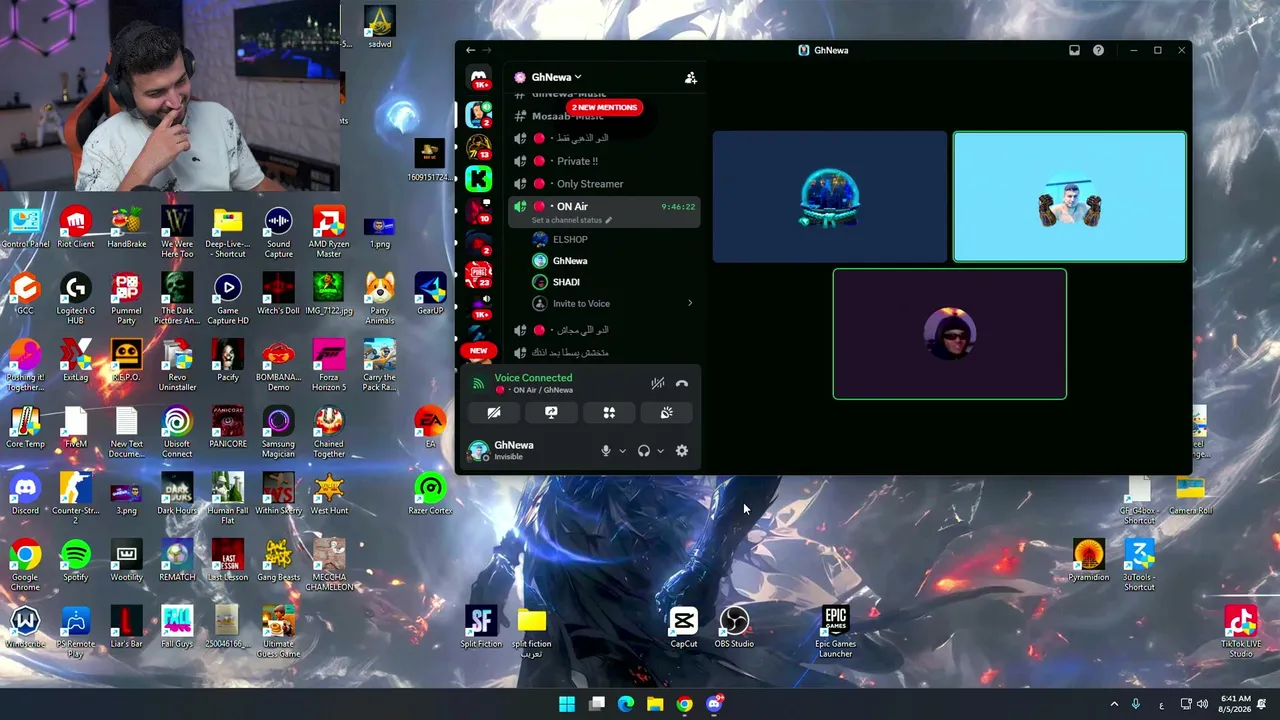Focus the blue-background video tile
The height and width of the screenshot is (720, 1280).
point(830,196)
